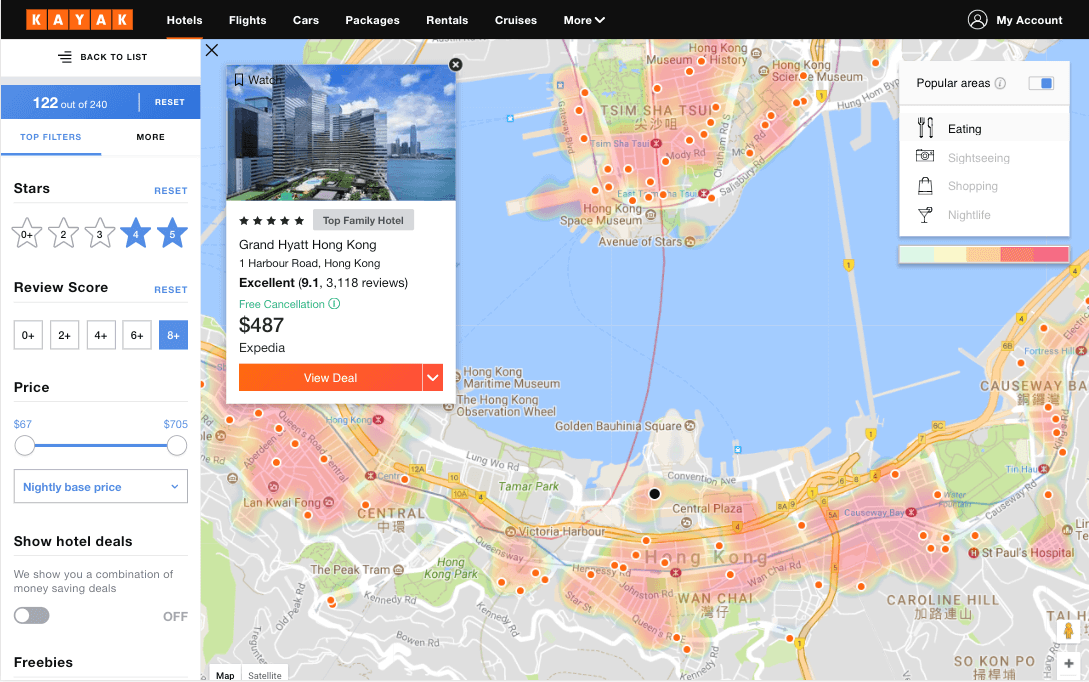Switch to Satellite map view
This screenshot has width=1089, height=682.
click(264, 675)
